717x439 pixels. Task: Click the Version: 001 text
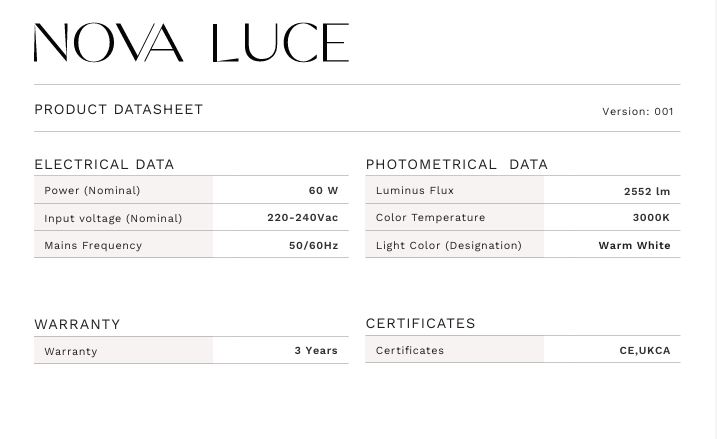pyautogui.click(x=637, y=112)
